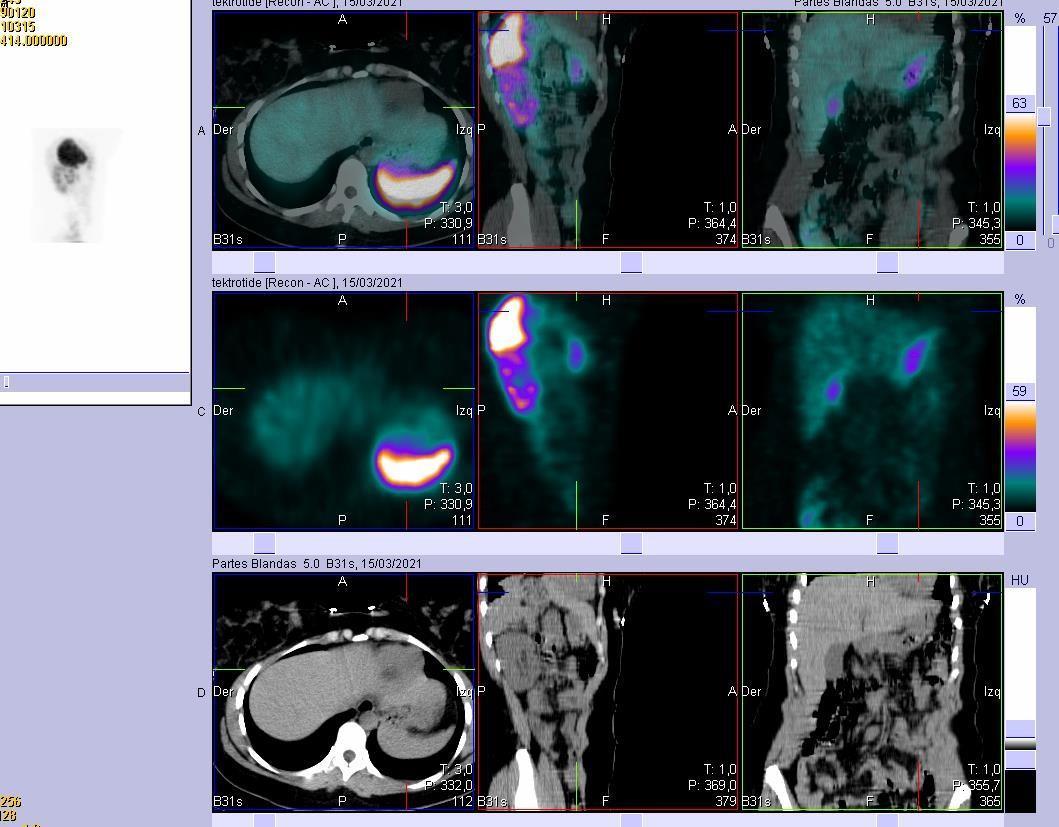Viewport: 1059px width, 827px height.
Task: Select row label A of the fused row
Action: point(201,131)
